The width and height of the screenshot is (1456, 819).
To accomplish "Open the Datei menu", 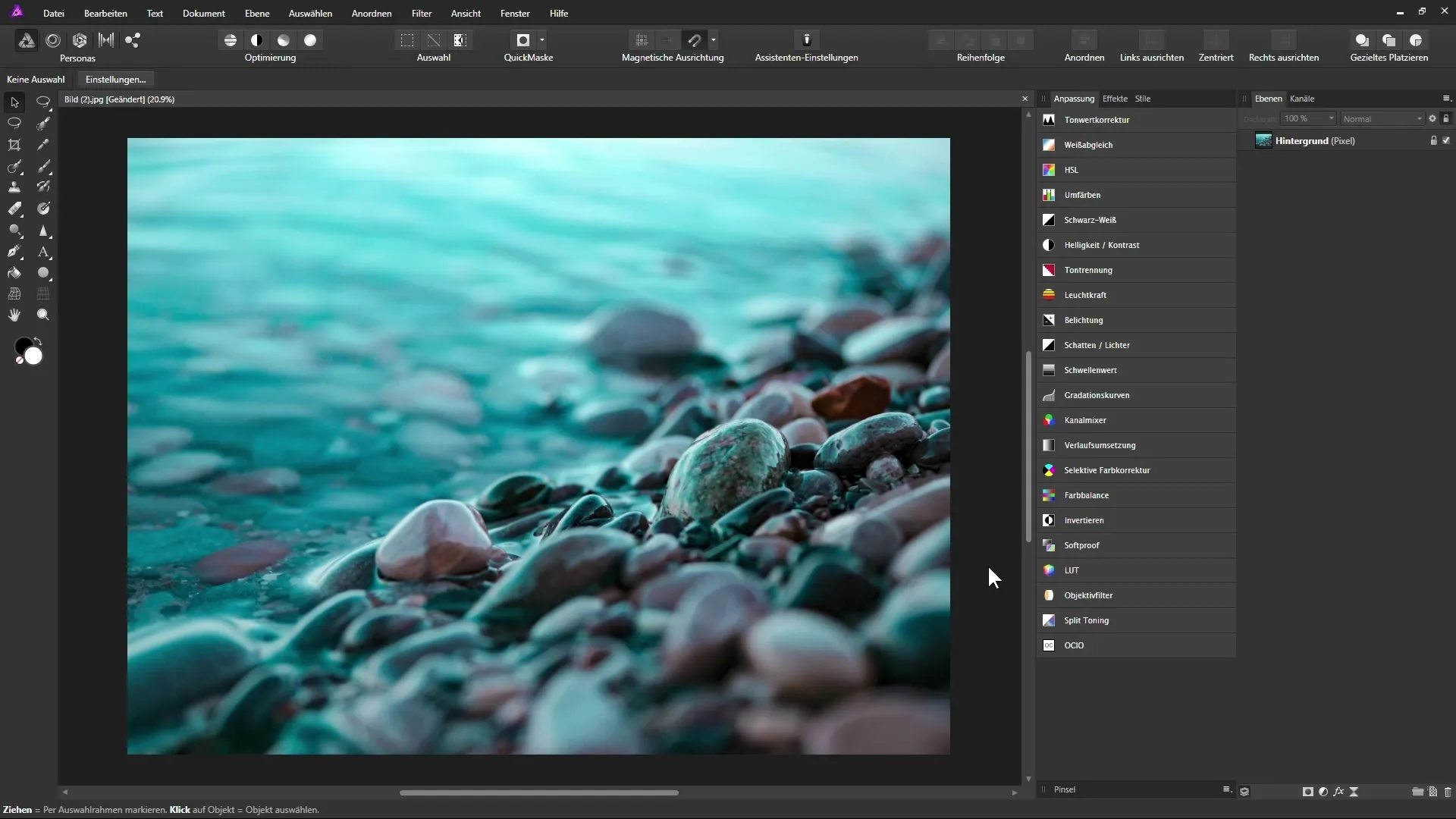I will click(54, 14).
